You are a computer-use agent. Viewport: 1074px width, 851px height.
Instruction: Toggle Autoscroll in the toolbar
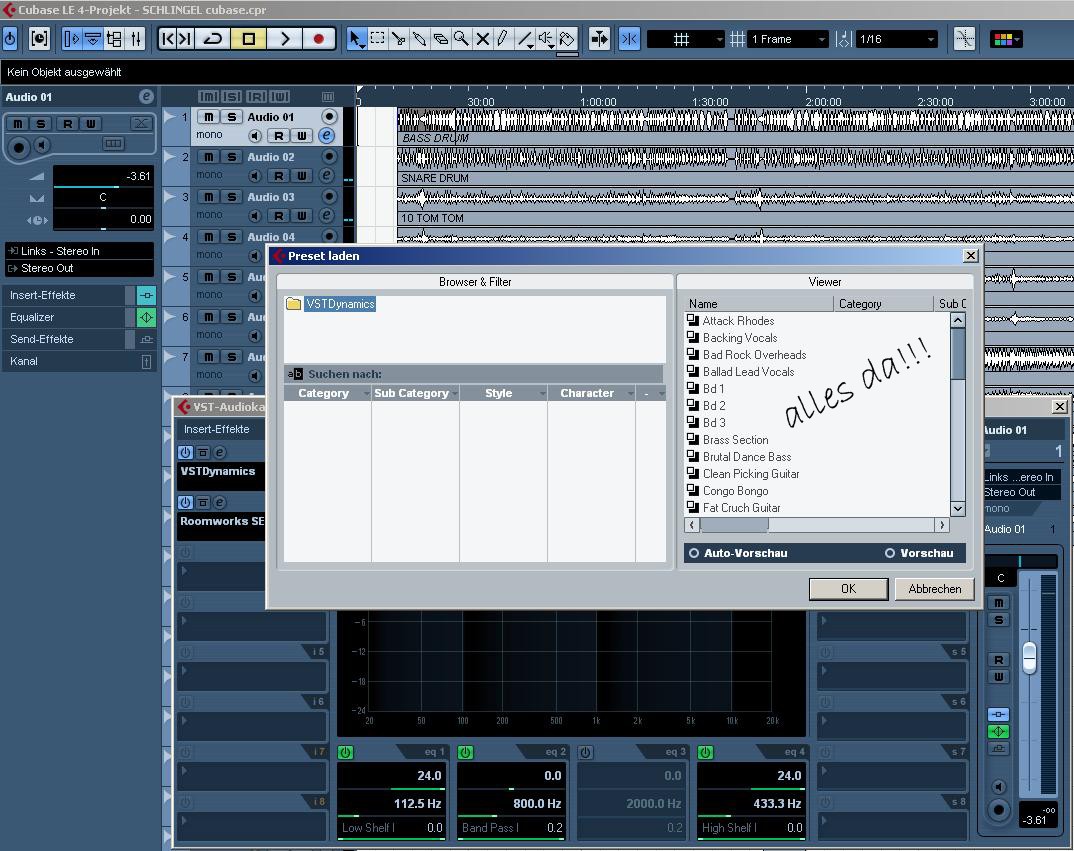pyautogui.click(x=599, y=38)
